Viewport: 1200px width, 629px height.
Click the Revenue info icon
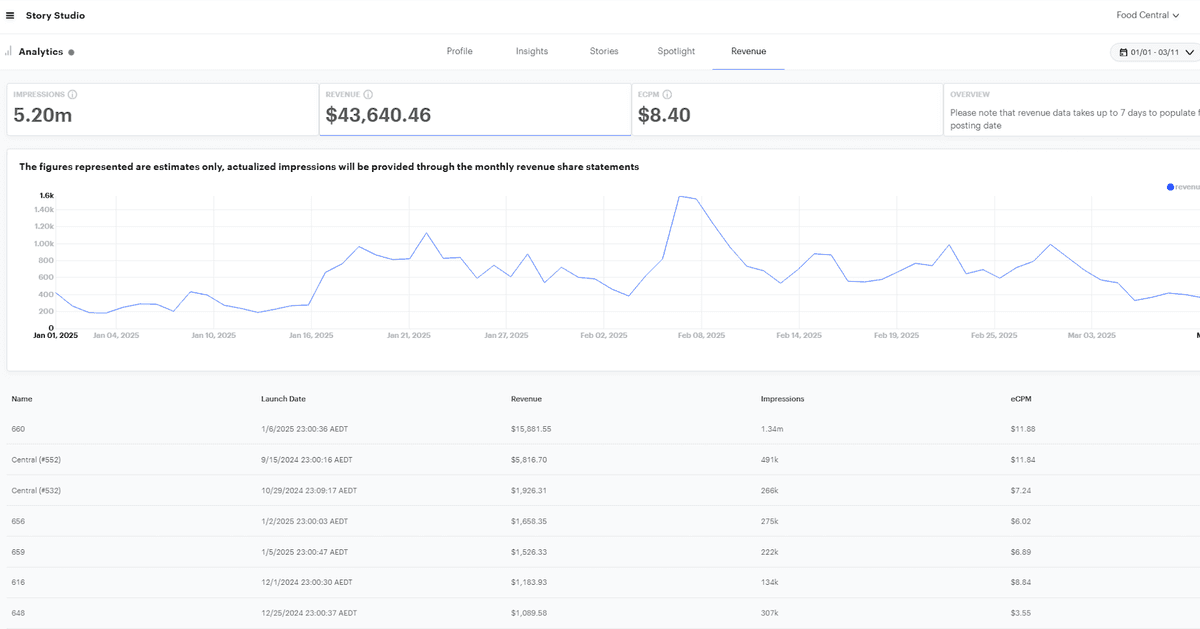(x=369, y=94)
